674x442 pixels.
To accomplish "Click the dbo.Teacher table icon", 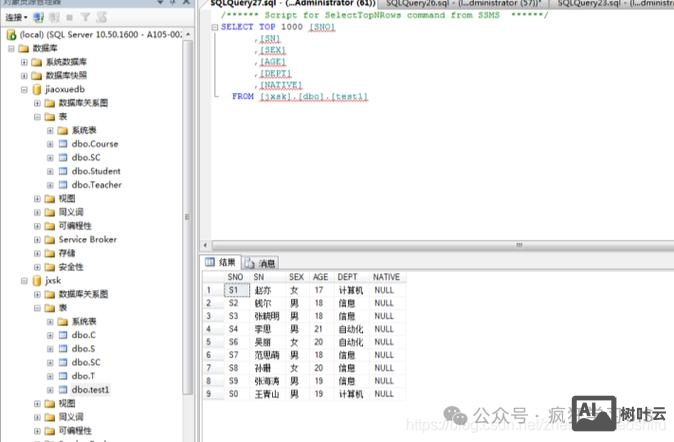I will pos(64,185).
